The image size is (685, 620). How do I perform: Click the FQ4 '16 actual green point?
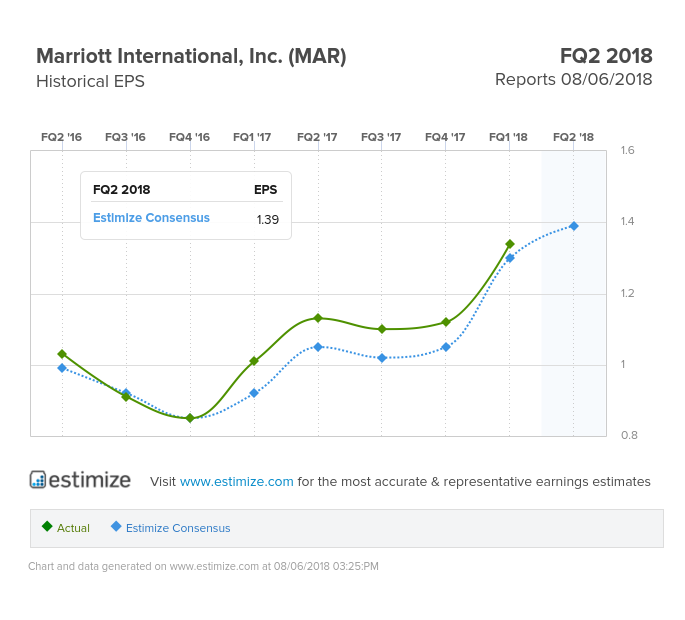(x=190, y=418)
